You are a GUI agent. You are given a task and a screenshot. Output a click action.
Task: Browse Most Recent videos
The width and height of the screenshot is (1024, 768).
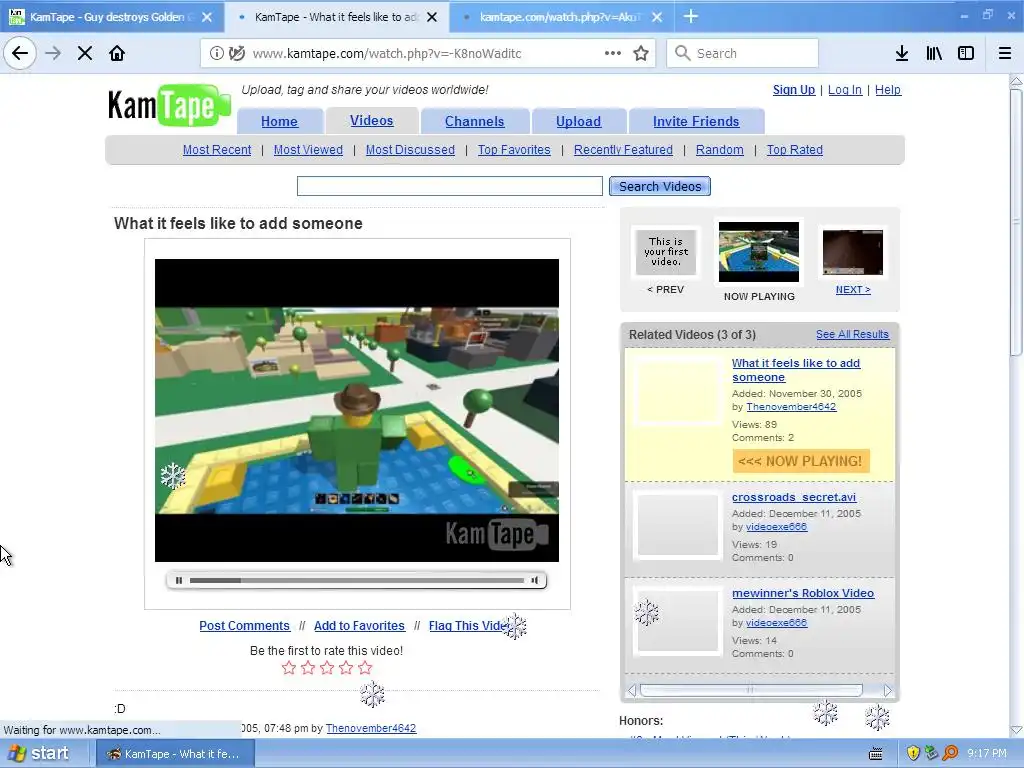217,150
